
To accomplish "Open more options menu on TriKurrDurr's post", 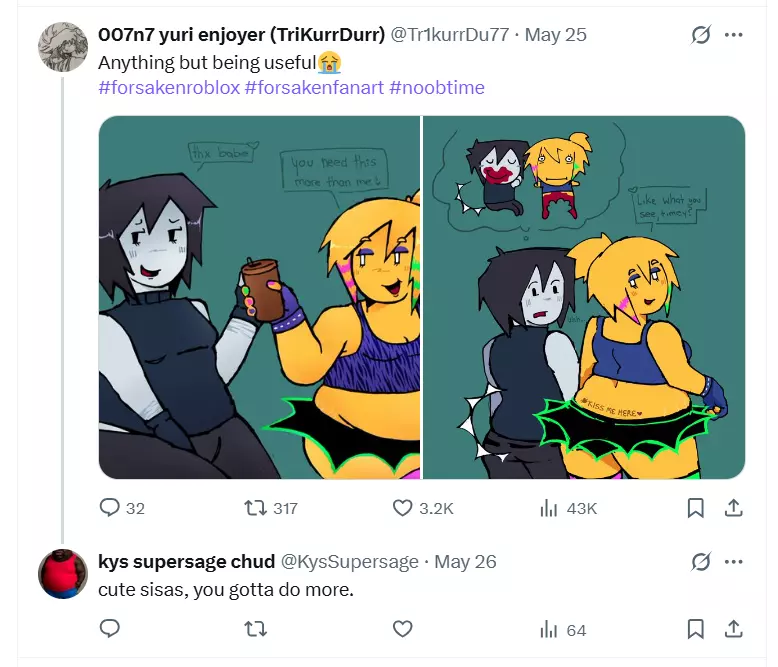I will click(x=733, y=35).
